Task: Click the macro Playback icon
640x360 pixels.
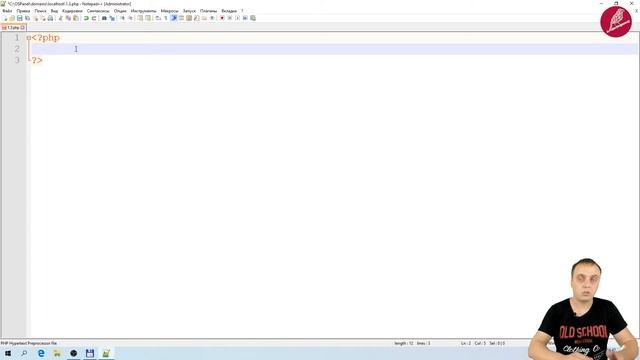Action: click(238, 18)
